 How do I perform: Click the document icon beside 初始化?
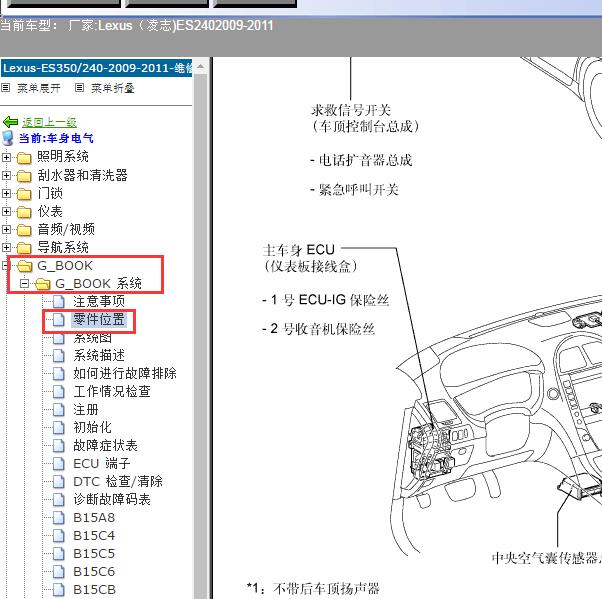tap(58, 428)
